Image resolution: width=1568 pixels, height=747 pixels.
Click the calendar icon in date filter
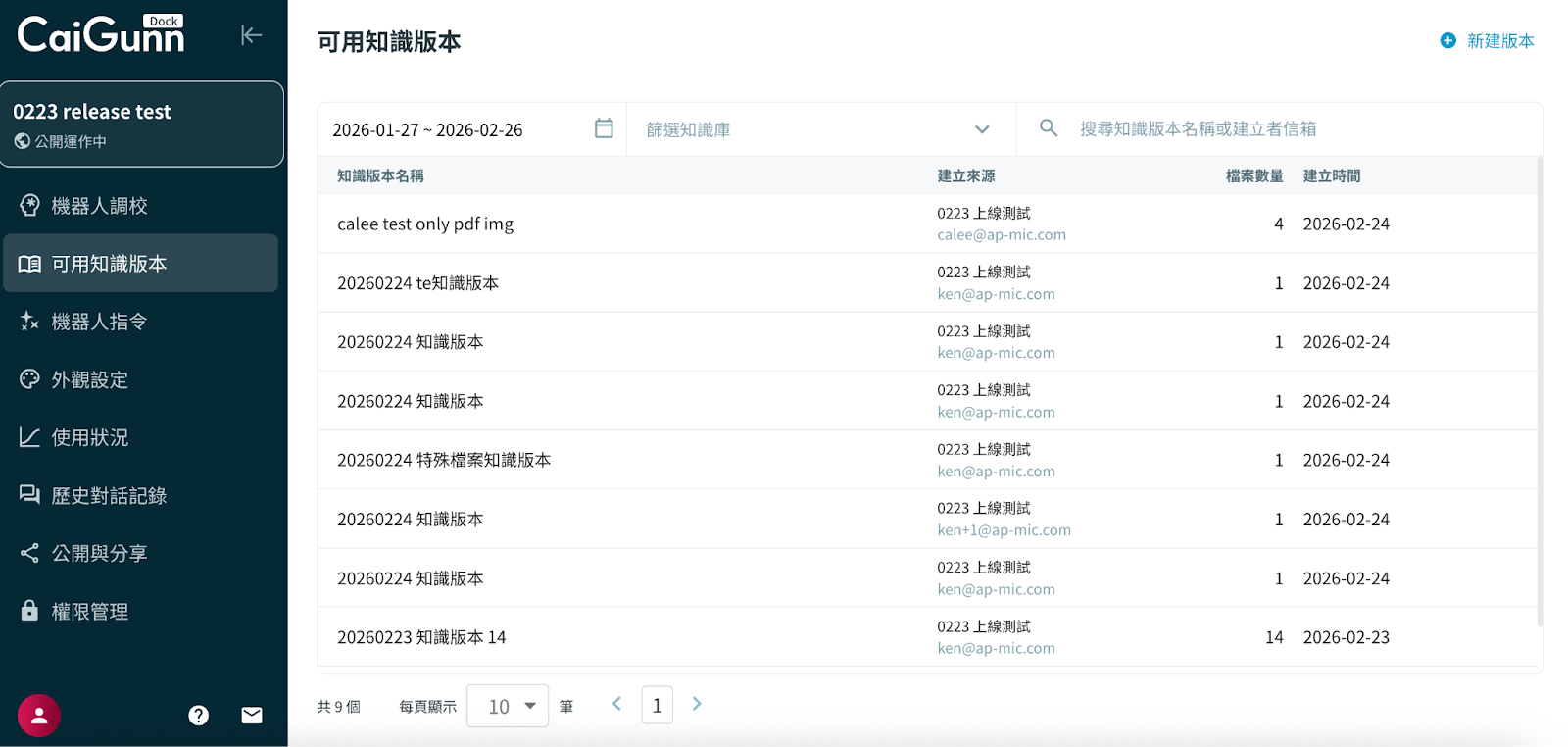604,128
